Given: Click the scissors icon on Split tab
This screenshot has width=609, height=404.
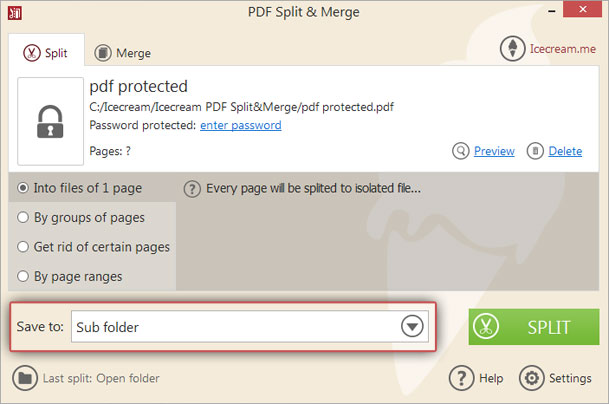Looking at the screenshot, I should click(31, 53).
